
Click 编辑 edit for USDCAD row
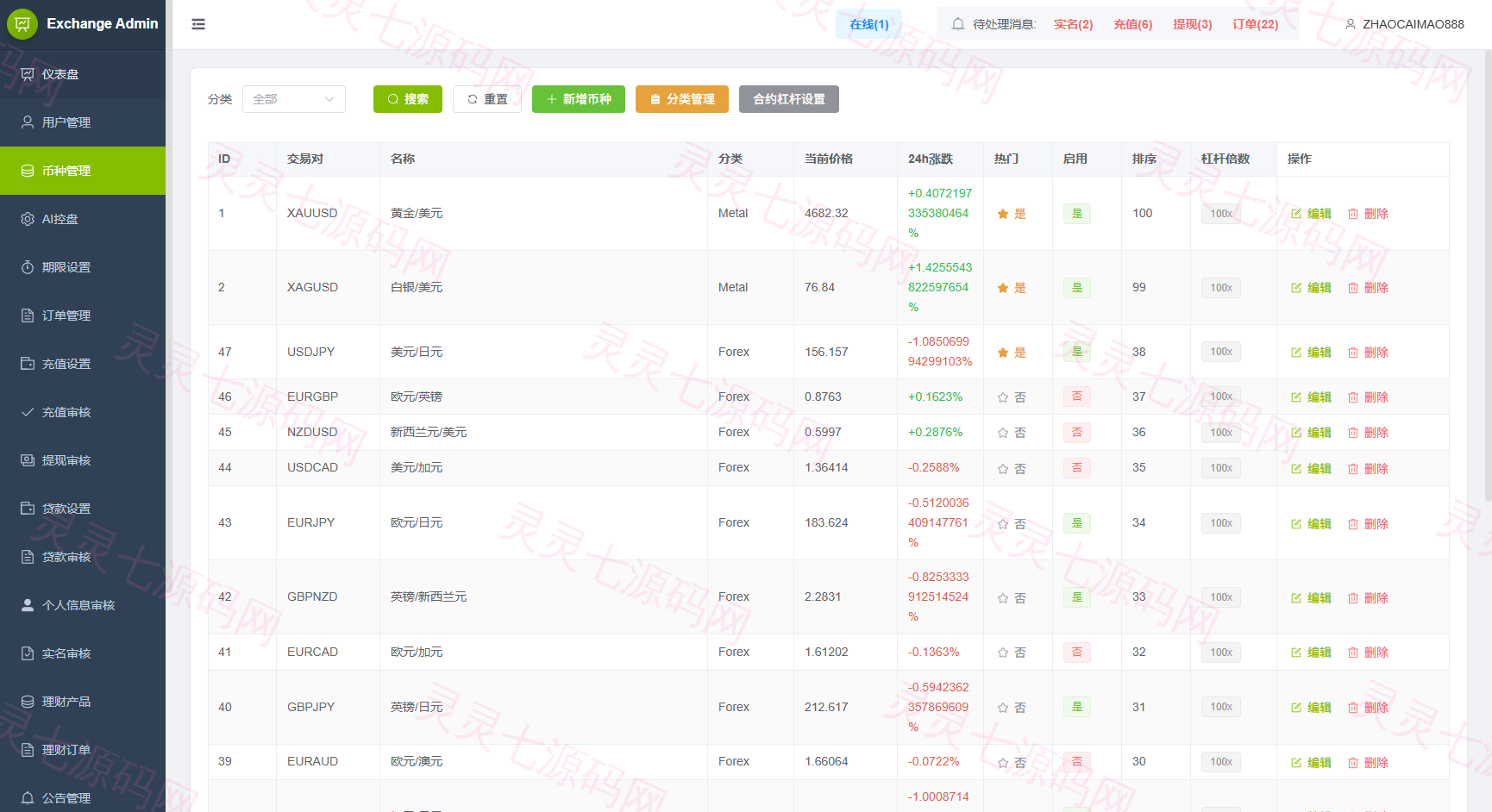[1311, 469]
